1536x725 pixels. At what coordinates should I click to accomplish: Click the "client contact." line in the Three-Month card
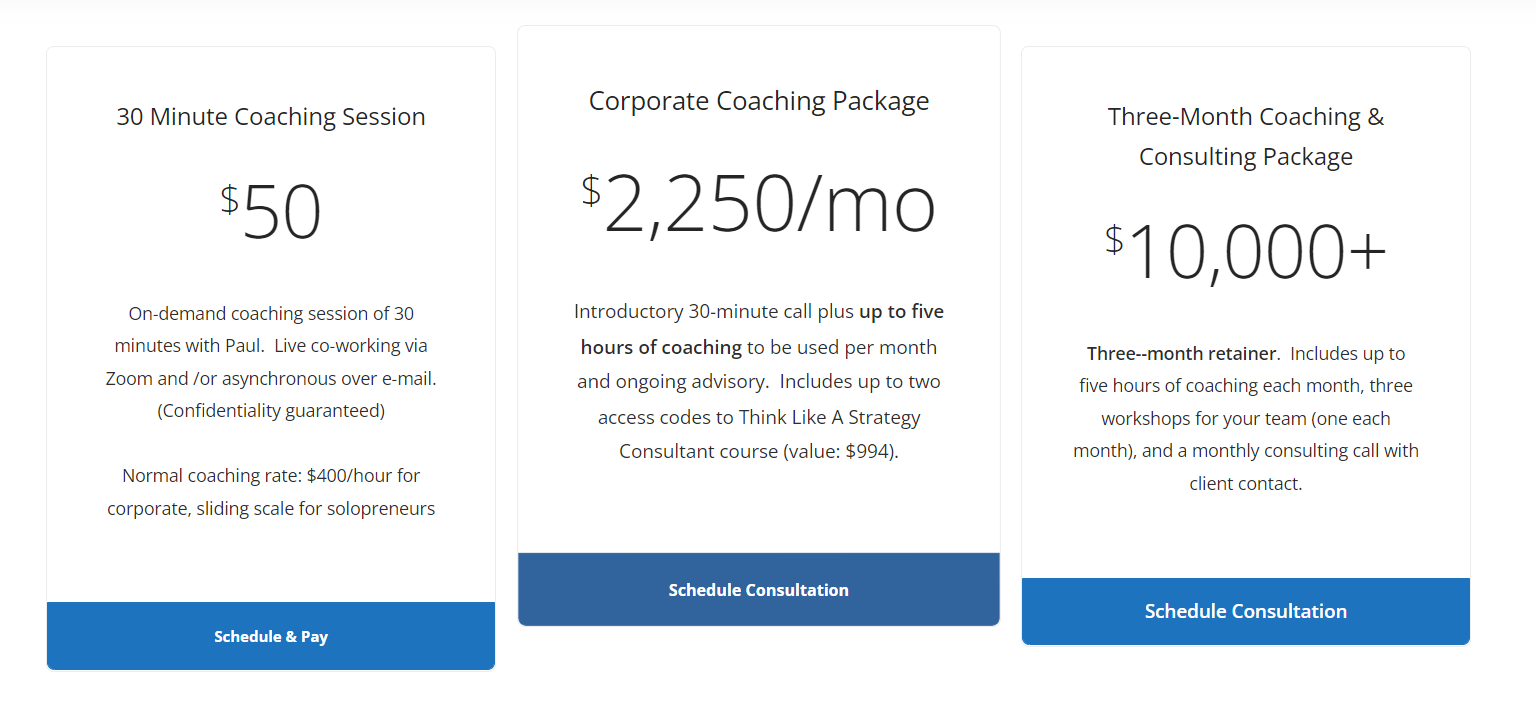point(1245,484)
